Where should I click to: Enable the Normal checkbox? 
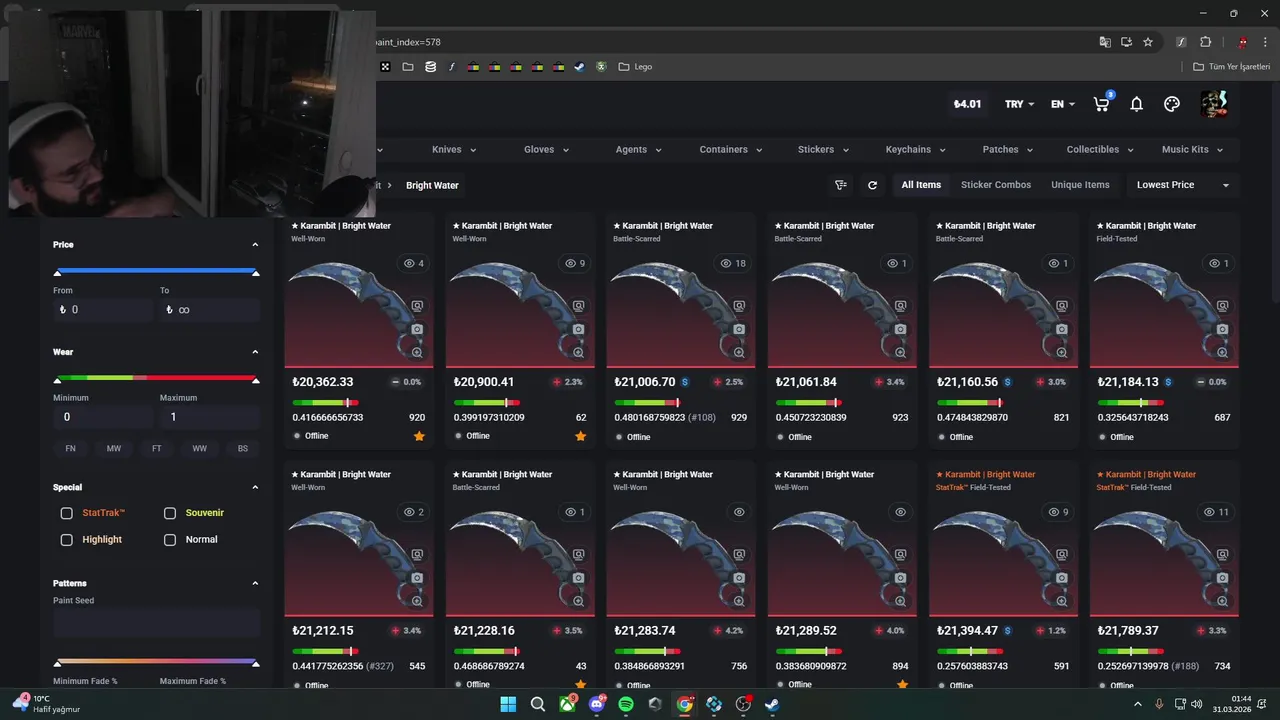[x=170, y=540]
